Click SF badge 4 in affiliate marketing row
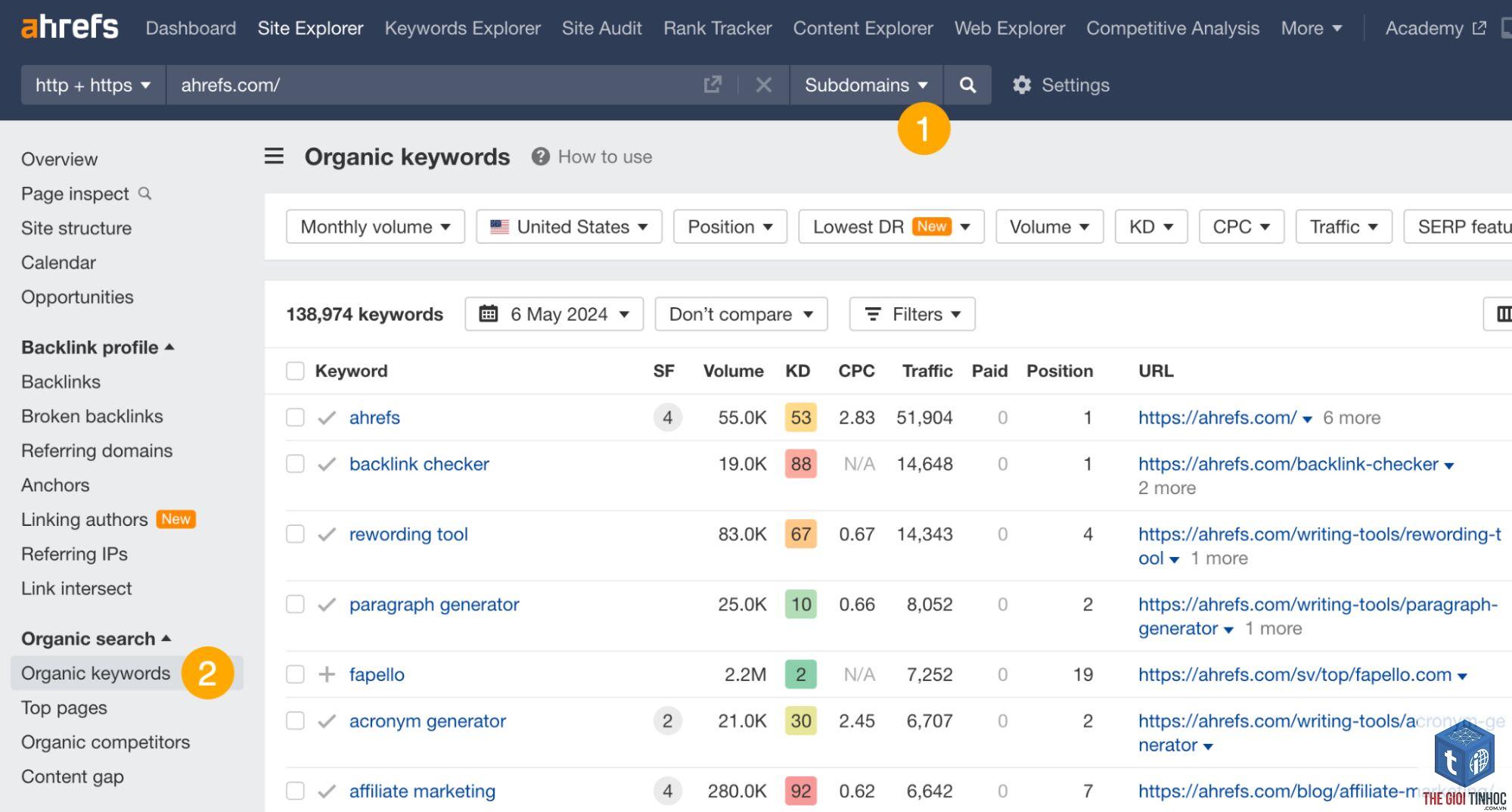Image resolution: width=1512 pixels, height=812 pixels. 667,792
